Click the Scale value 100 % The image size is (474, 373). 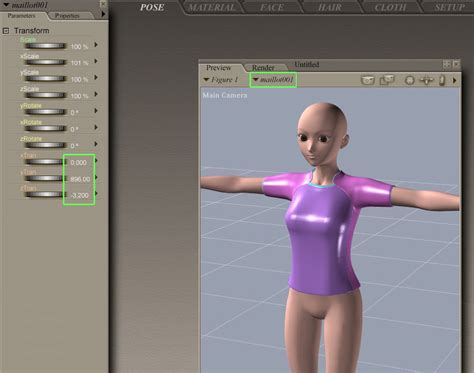pos(79,47)
